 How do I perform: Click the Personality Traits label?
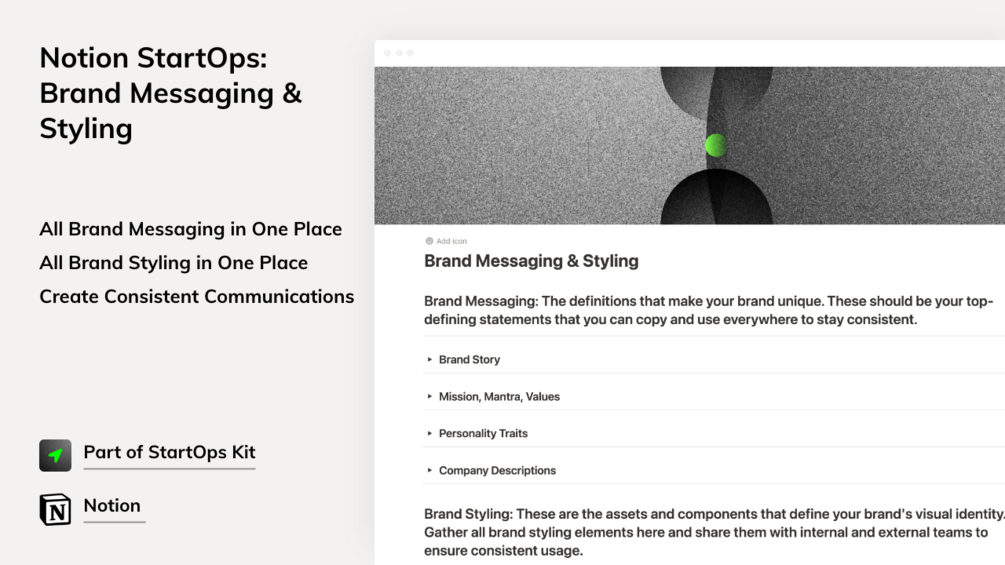[x=483, y=434]
